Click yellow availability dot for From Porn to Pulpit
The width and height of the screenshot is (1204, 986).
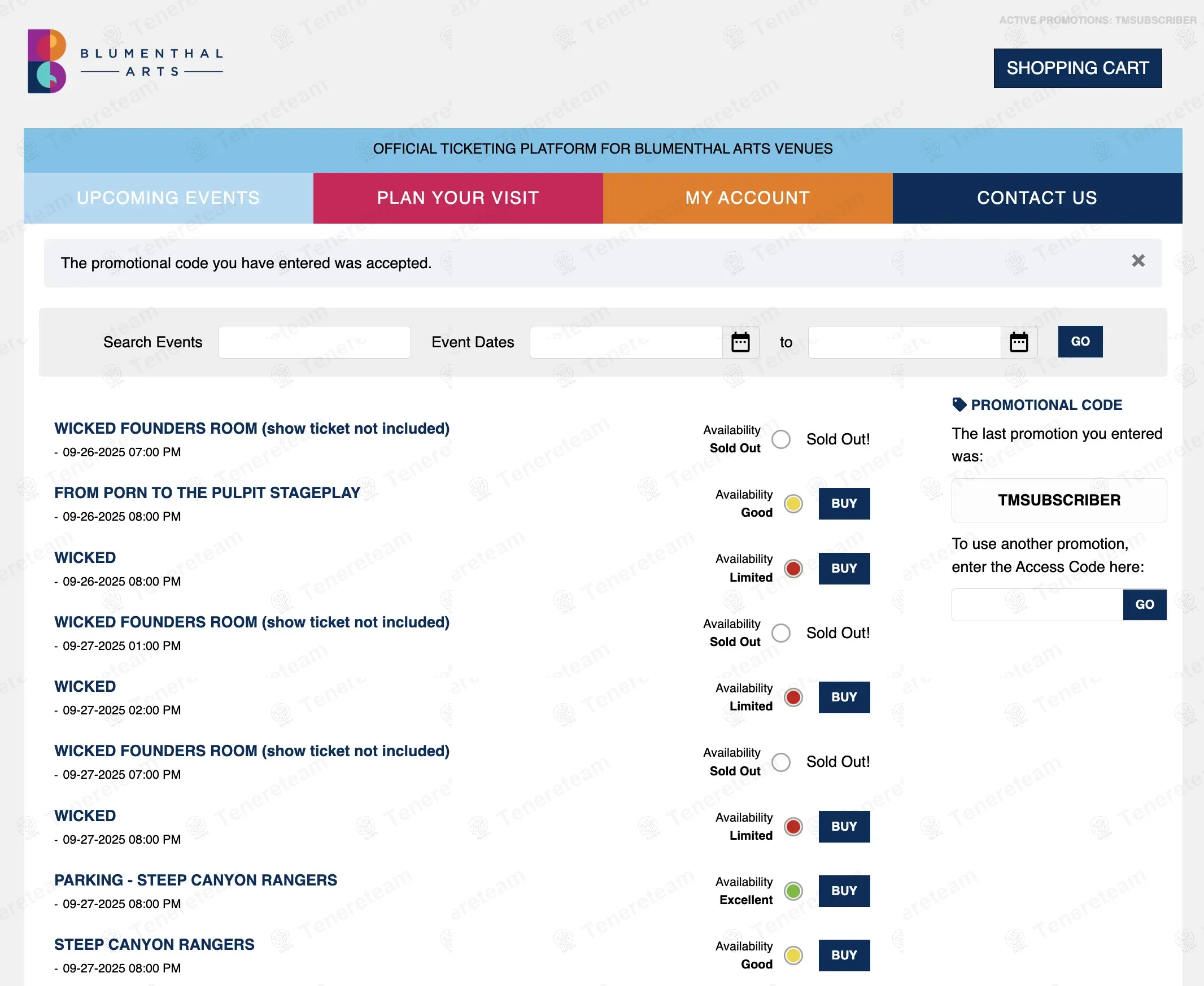pos(793,504)
